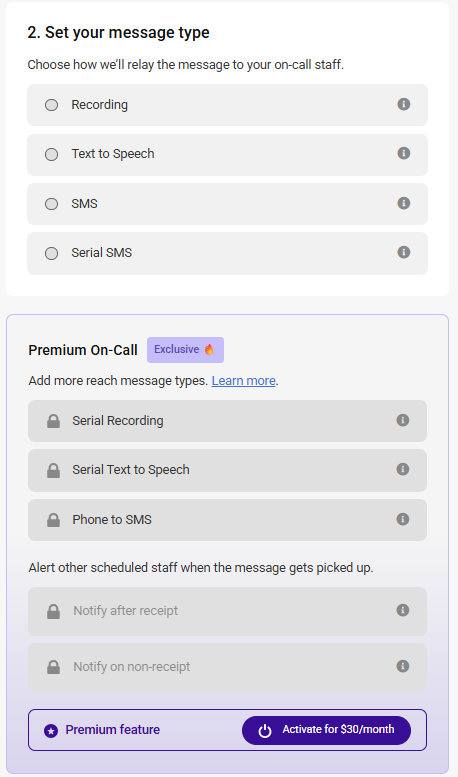
Task: Open info icon for Phone to SMS
Action: pyautogui.click(x=402, y=519)
